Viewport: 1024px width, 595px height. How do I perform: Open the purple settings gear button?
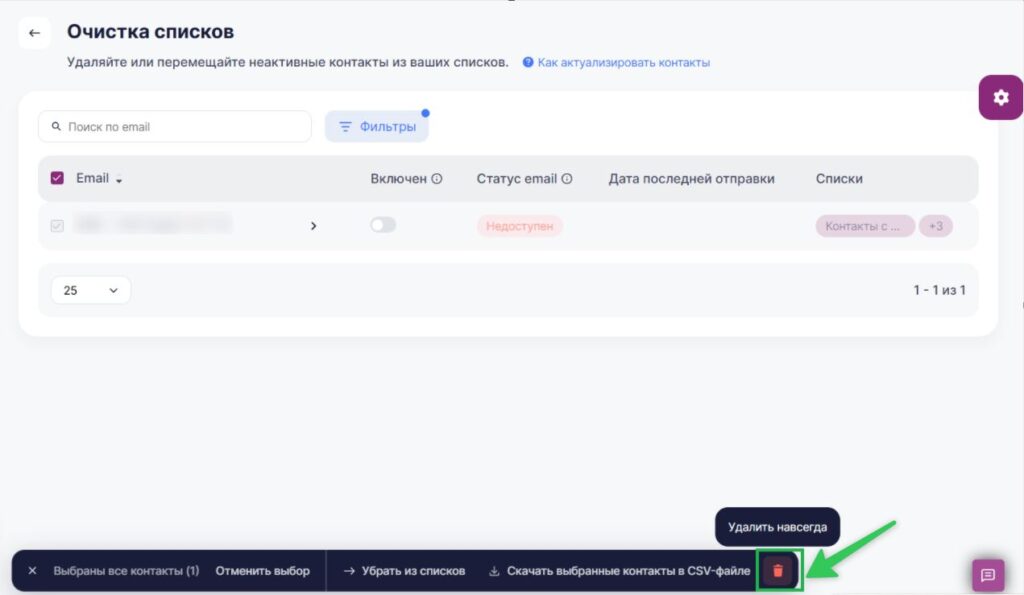[x=1000, y=97]
